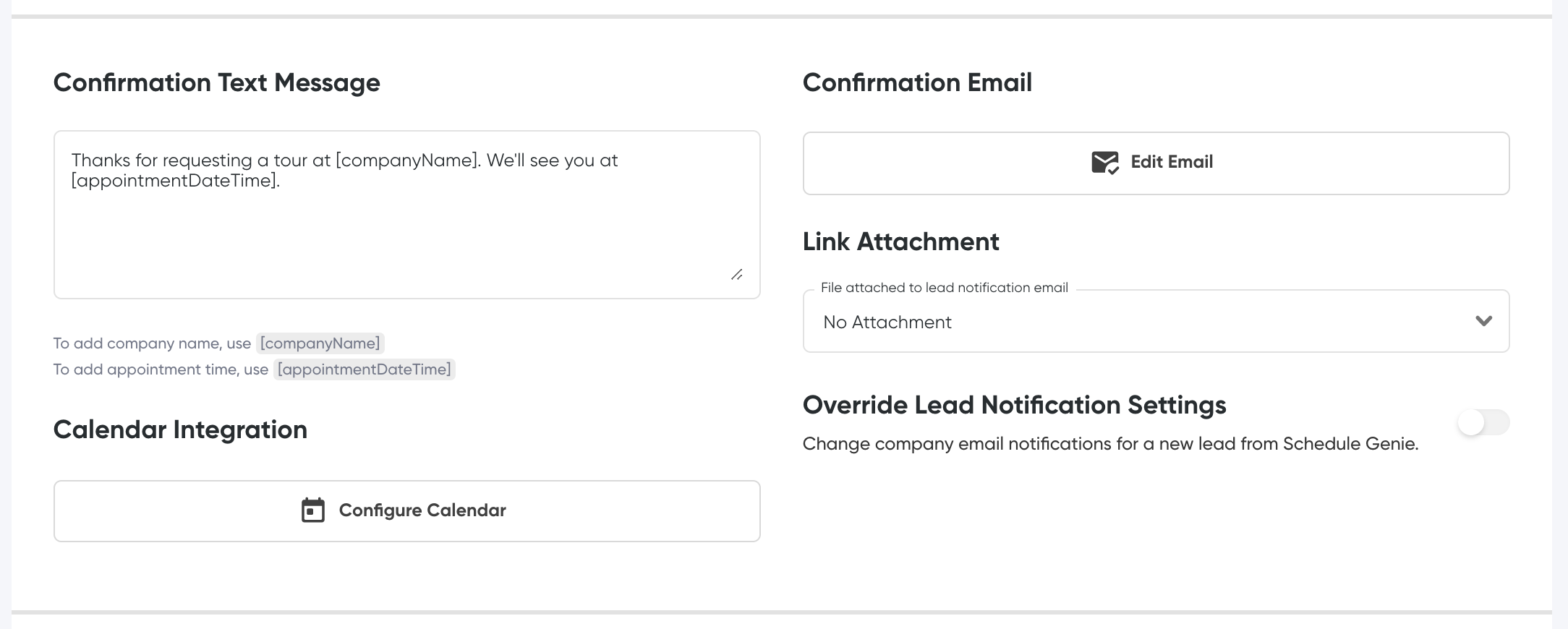Click the Confirmation Email heading

click(x=917, y=82)
